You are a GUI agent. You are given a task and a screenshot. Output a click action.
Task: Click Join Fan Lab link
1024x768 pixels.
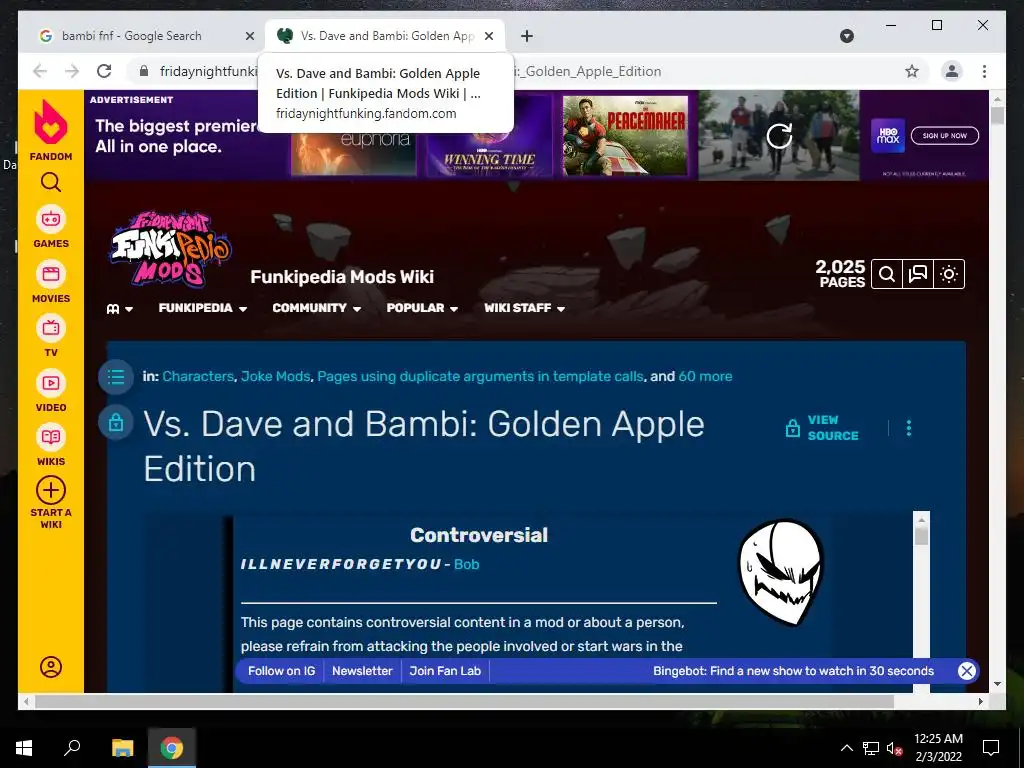445,671
